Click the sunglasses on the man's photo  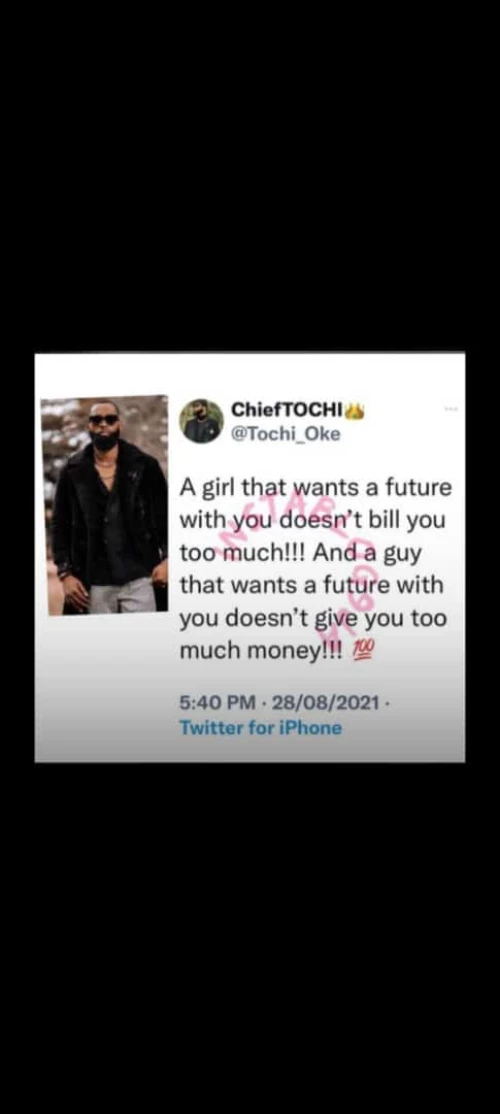104,419
